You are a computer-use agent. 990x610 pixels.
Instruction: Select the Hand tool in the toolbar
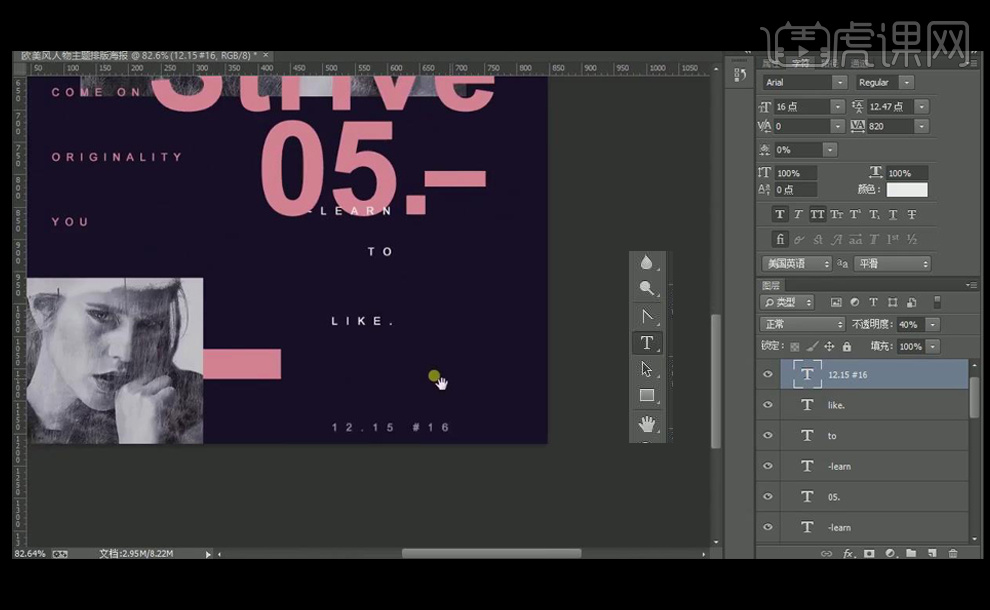(x=647, y=423)
